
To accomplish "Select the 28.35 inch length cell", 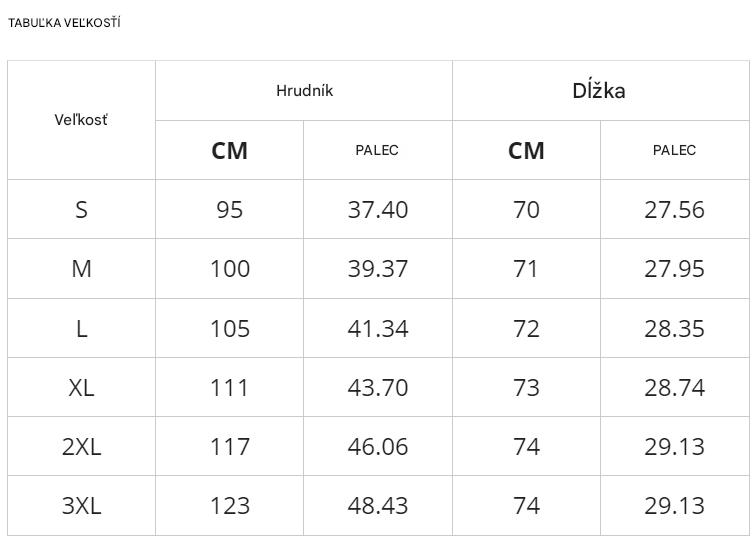I will coord(674,329).
